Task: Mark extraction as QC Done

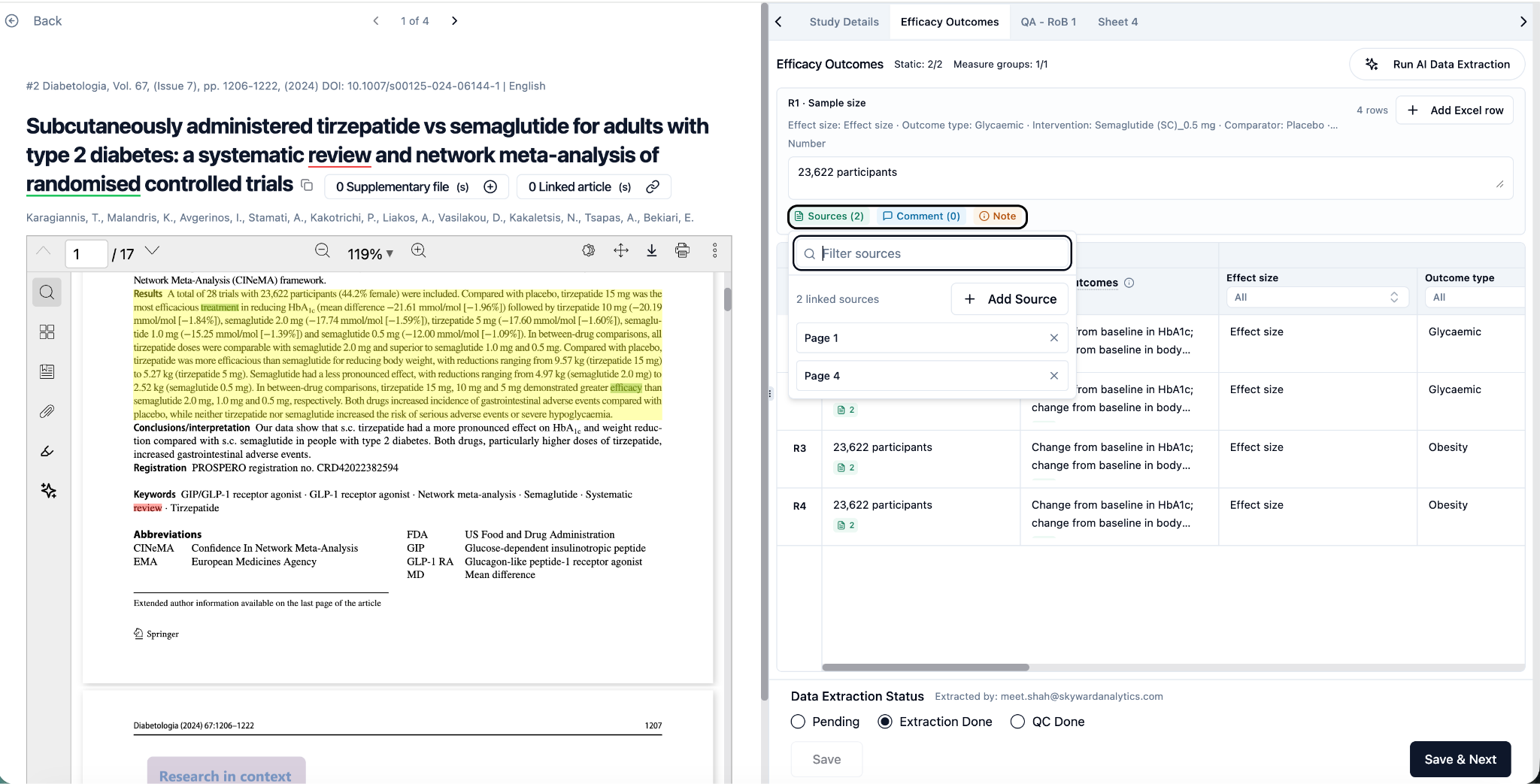Action: click(x=1017, y=722)
